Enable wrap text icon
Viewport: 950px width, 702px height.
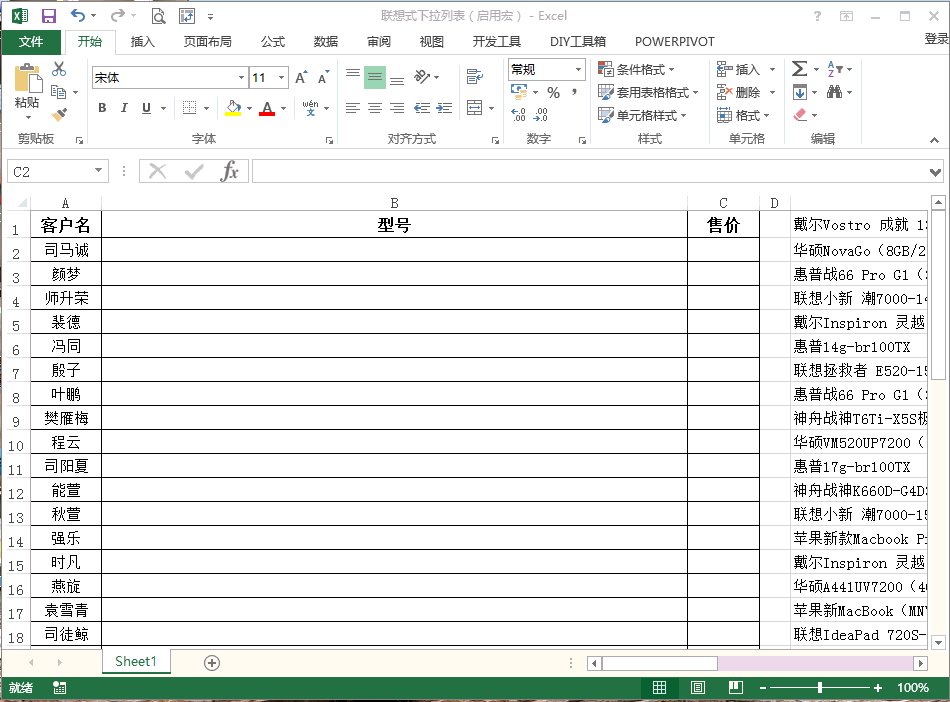[475, 77]
